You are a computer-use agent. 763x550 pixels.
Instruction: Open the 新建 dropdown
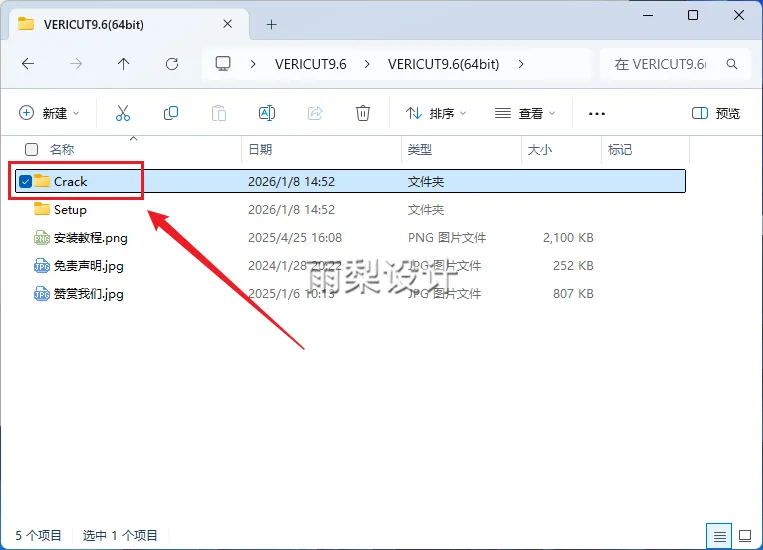click(x=49, y=113)
